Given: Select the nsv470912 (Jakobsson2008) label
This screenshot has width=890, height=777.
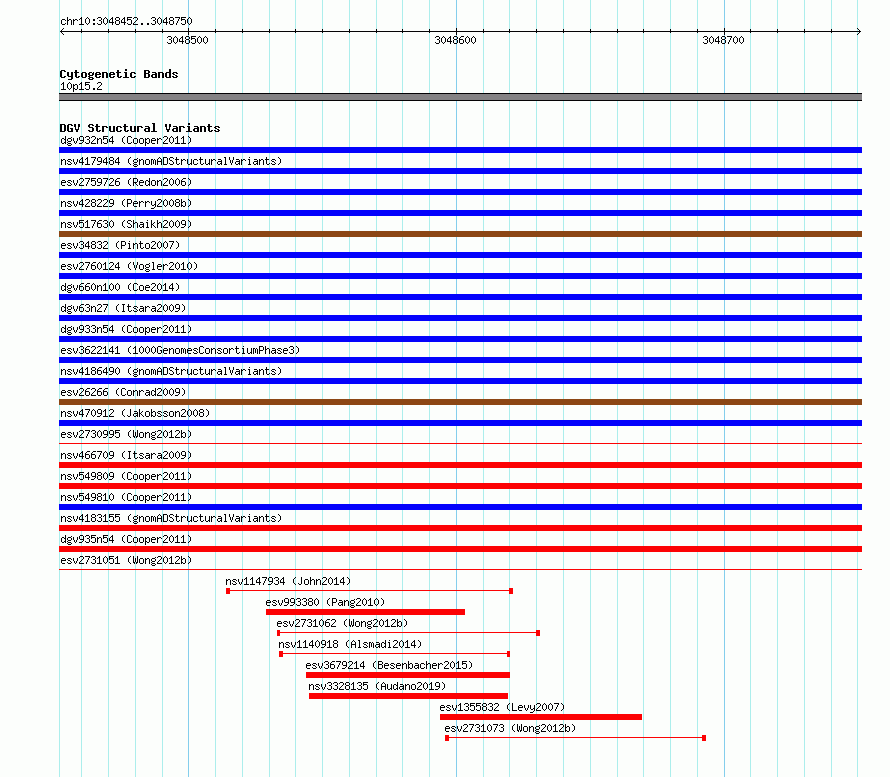Looking at the screenshot, I should click(x=135, y=413).
